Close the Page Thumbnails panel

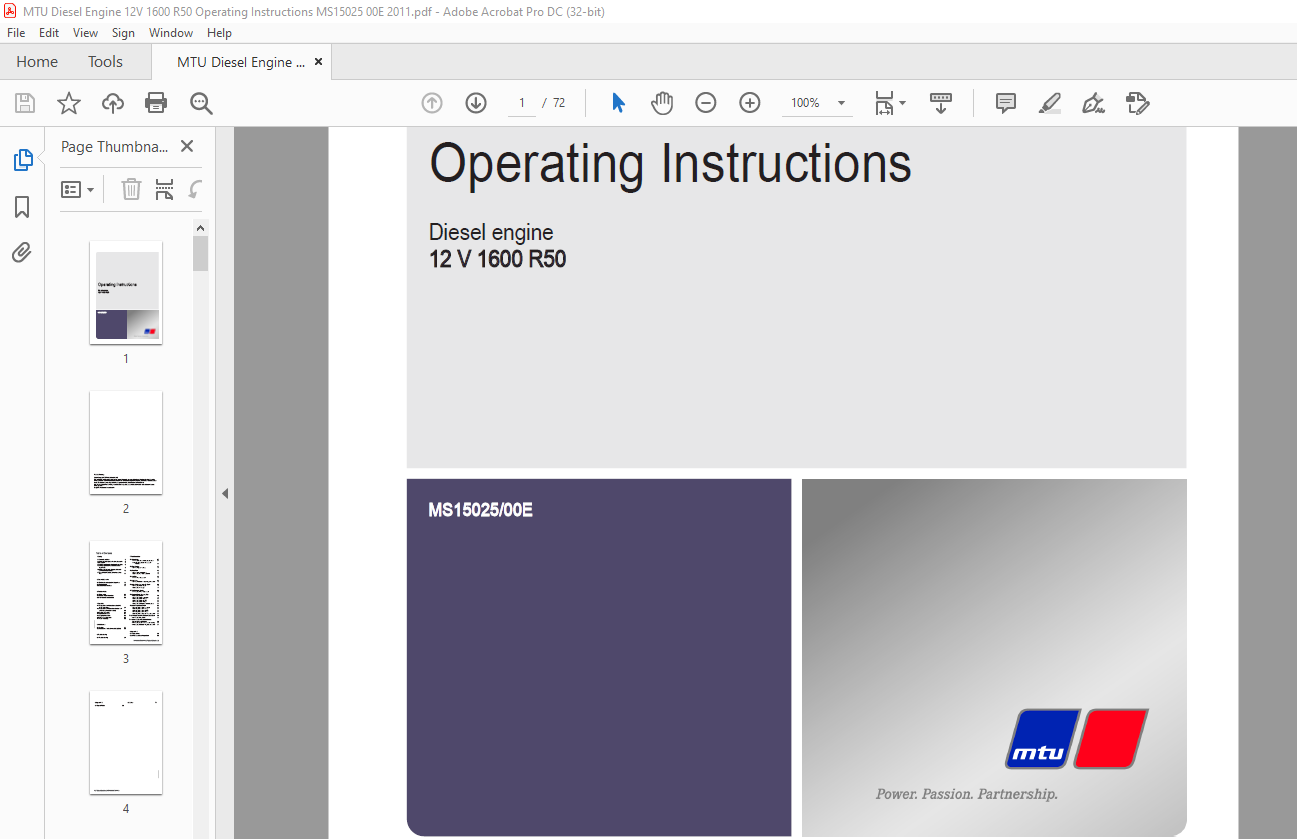[187, 146]
